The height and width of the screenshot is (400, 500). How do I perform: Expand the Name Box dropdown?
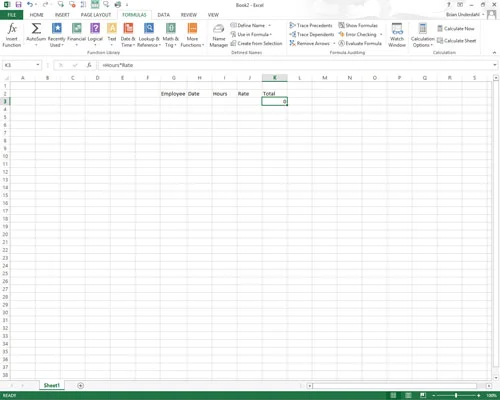point(38,65)
